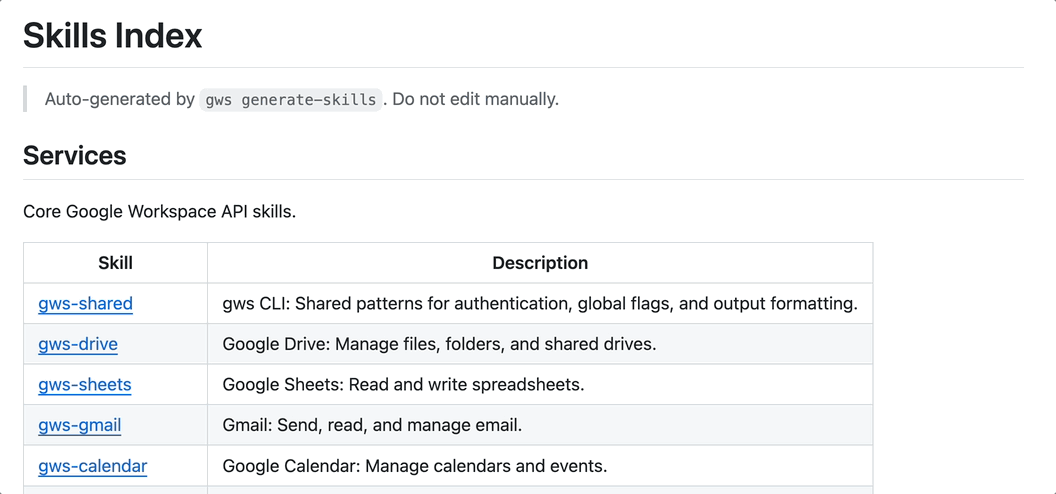Click the 'Core Google Workspace API skills.' paragraph
Viewport: 1056px width, 494px height.
pyautogui.click(x=159, y=211)
